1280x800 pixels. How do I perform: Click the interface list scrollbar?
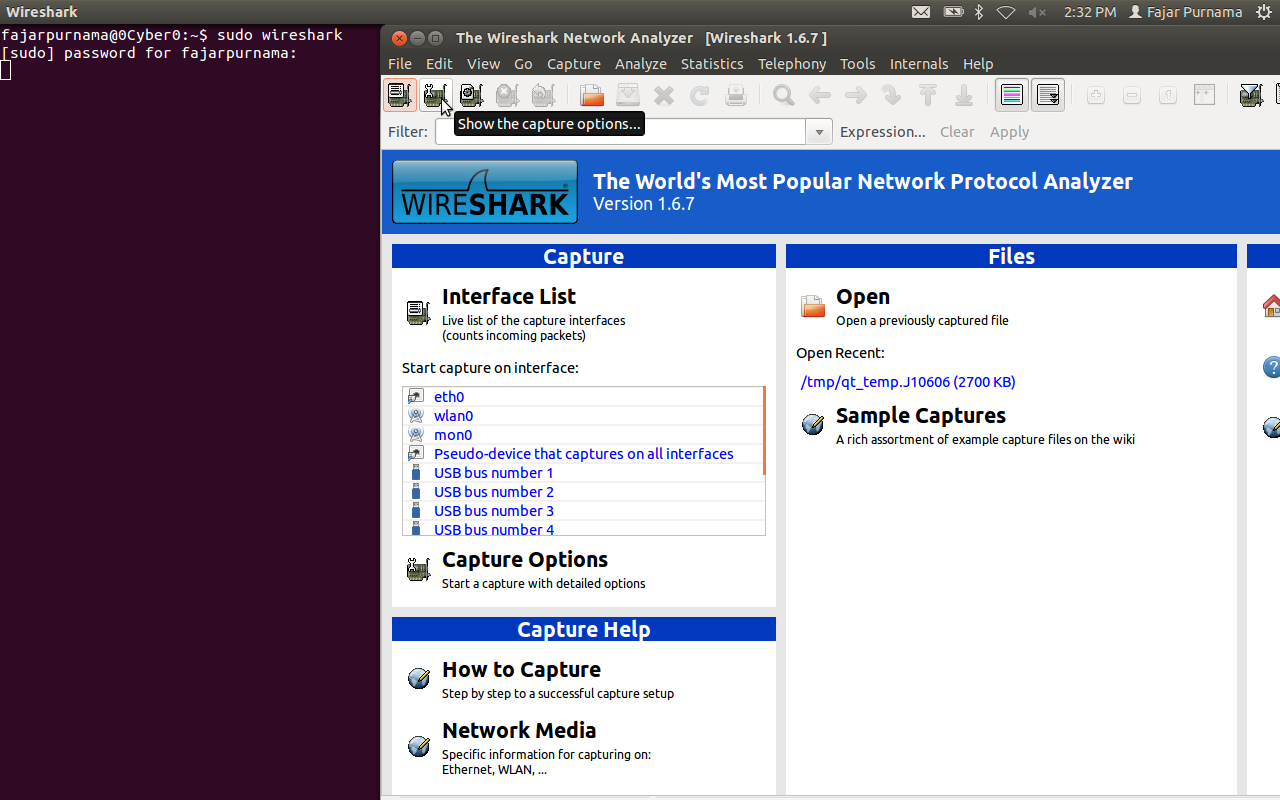(764, 431)
